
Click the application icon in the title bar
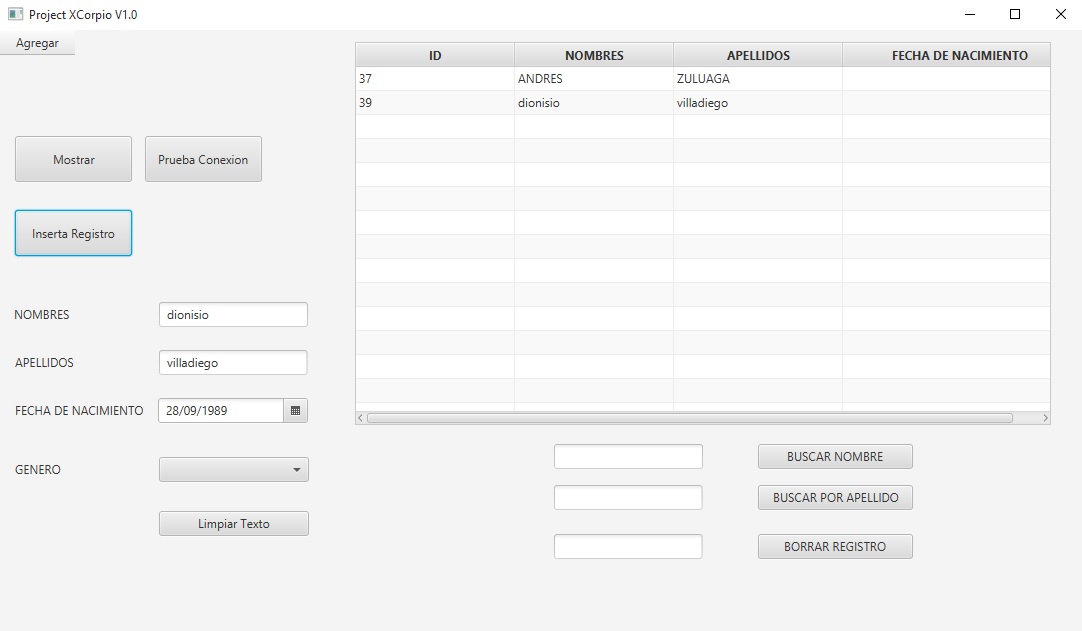point(14,14)
